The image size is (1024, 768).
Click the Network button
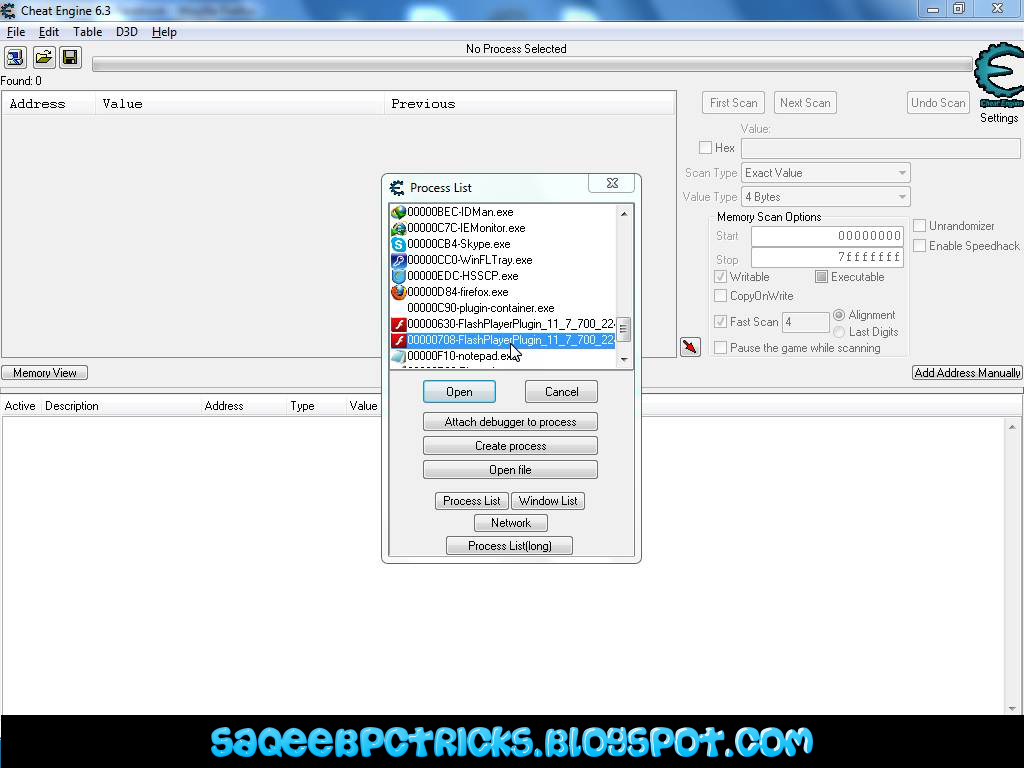tap(511, 523)
